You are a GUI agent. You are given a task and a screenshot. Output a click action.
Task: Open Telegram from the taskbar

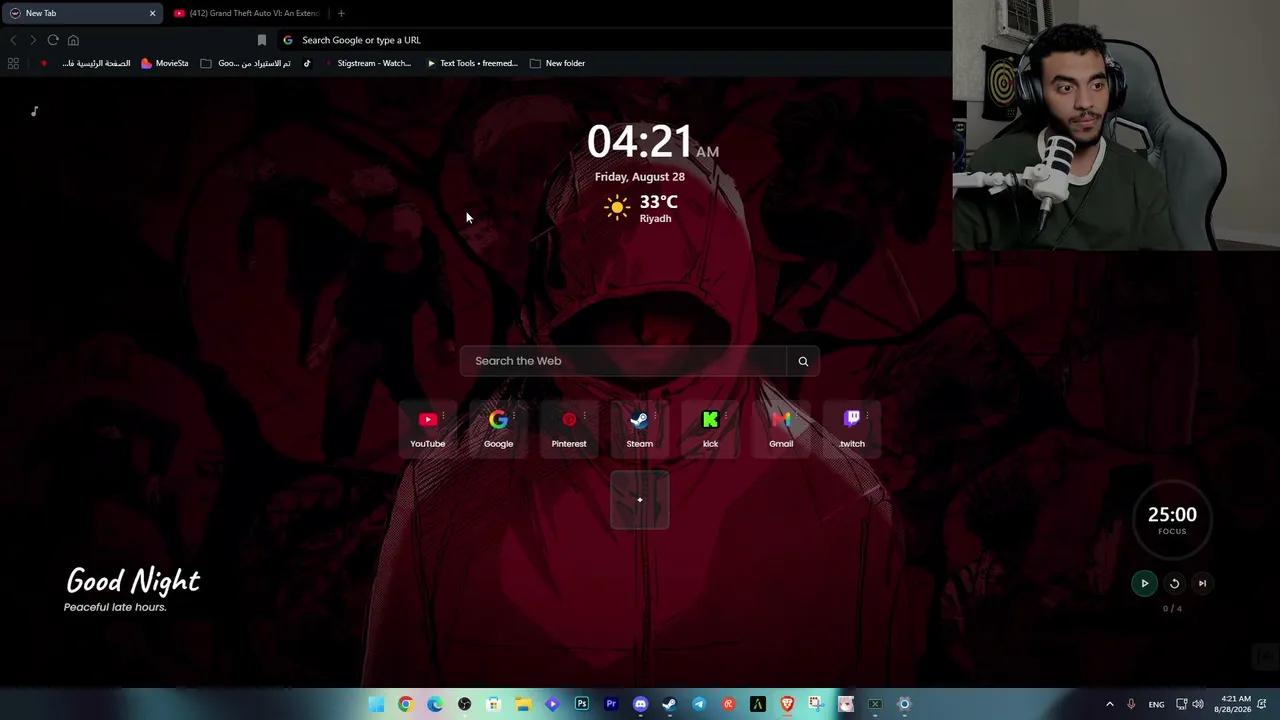point(699,704)
